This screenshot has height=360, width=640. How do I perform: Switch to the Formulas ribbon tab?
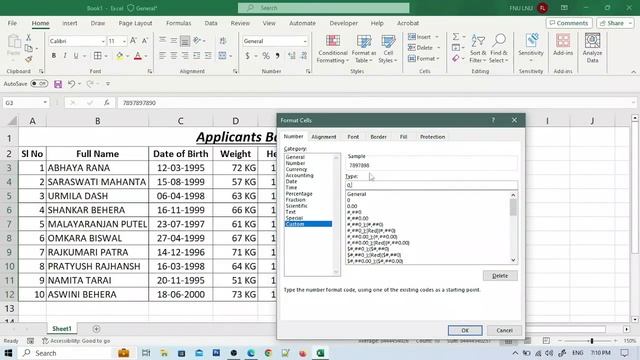coord(178,23)
